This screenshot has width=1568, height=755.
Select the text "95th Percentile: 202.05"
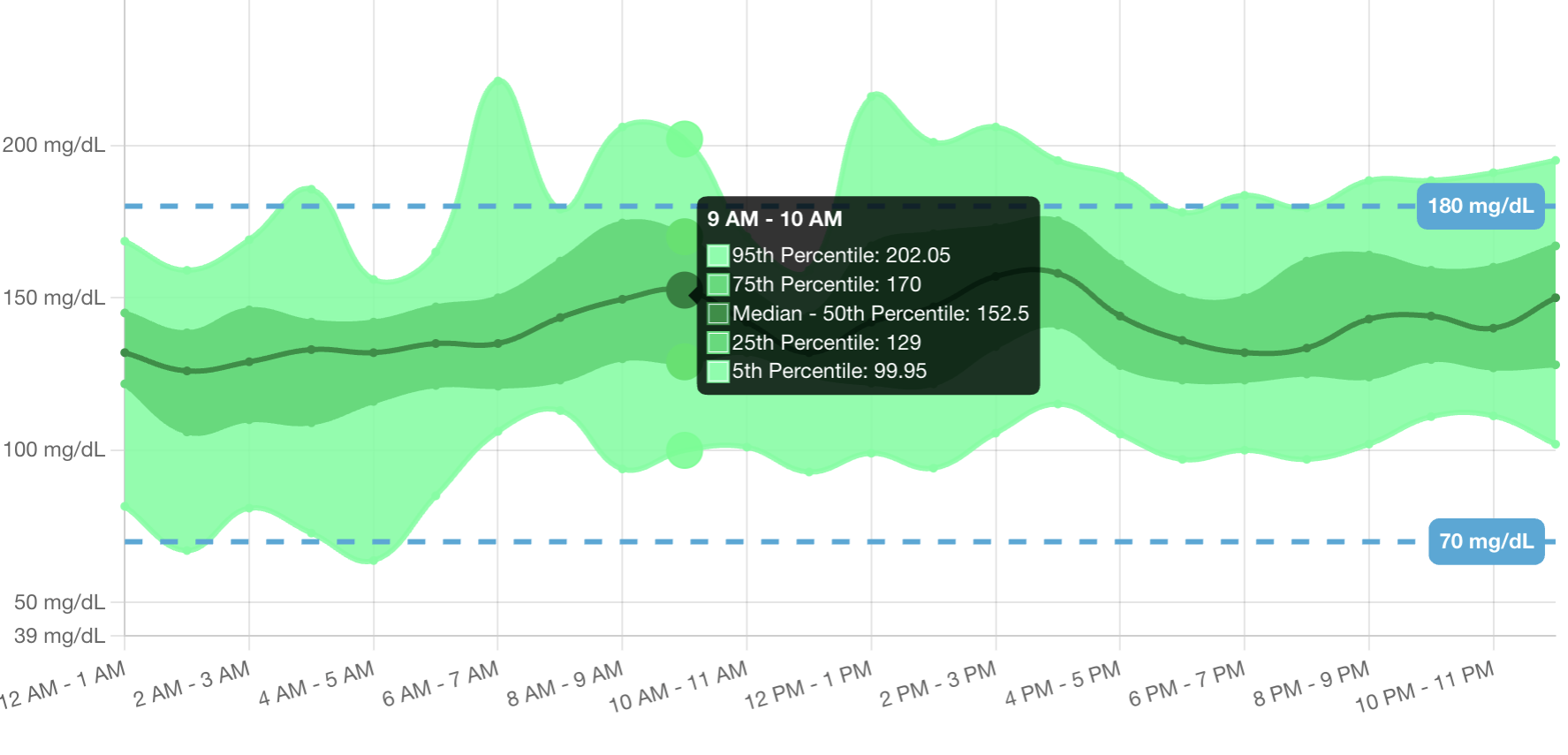tap(841, 256)
